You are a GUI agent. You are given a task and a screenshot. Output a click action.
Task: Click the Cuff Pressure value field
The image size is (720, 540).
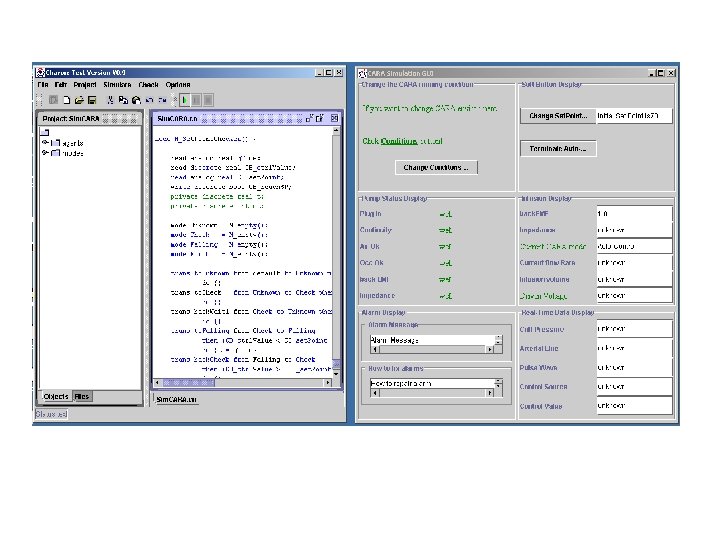pyautogui.click(x=634, y=329)
